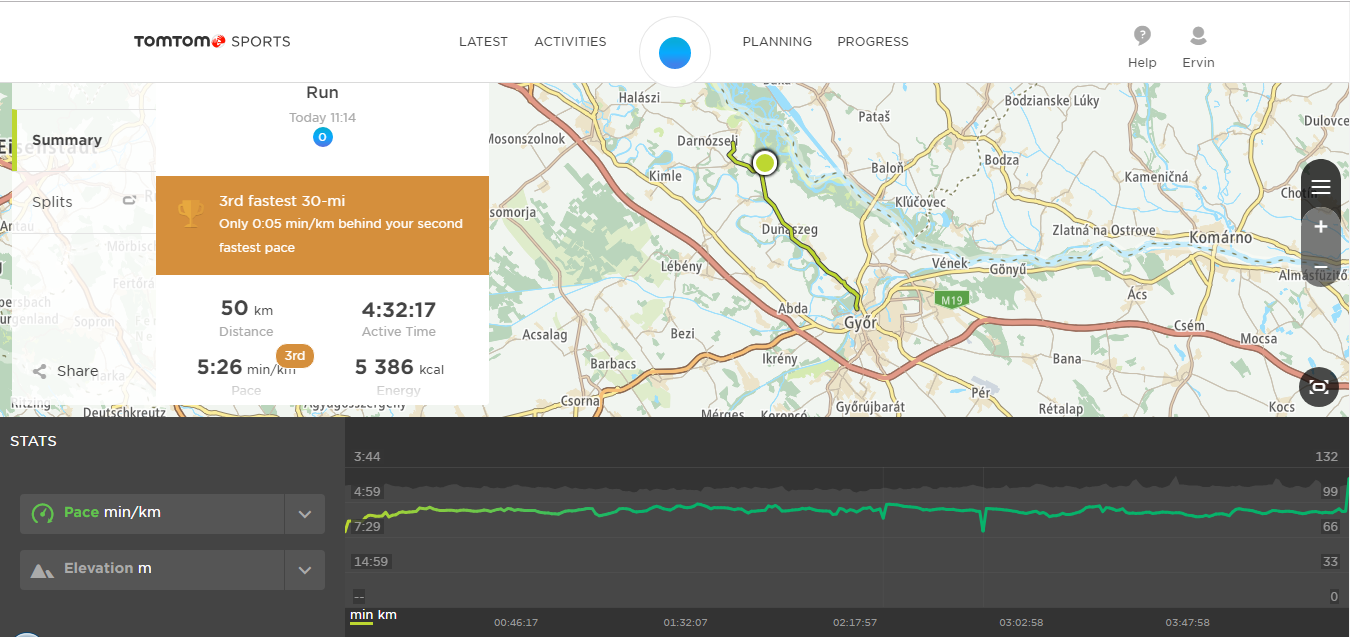Click the Komárno city label on the map
The width and height of the screenshot is (1350, 637).
coord(1221,238)
